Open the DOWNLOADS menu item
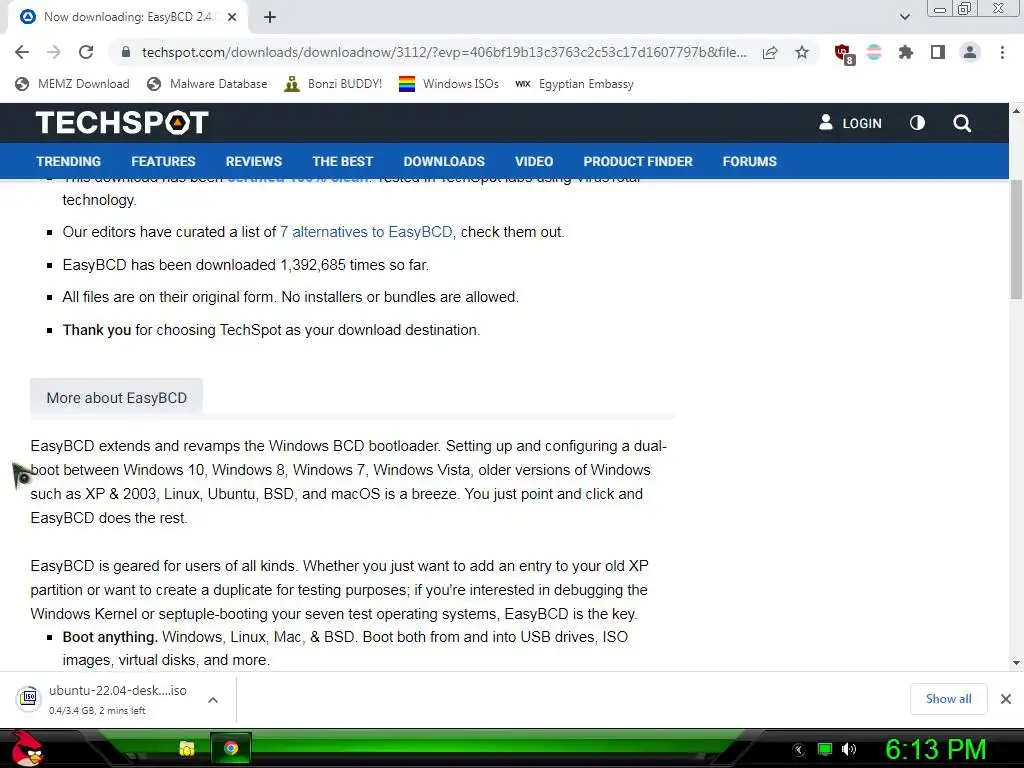This screenshot has height=768, width=1024. click(444, 161)
